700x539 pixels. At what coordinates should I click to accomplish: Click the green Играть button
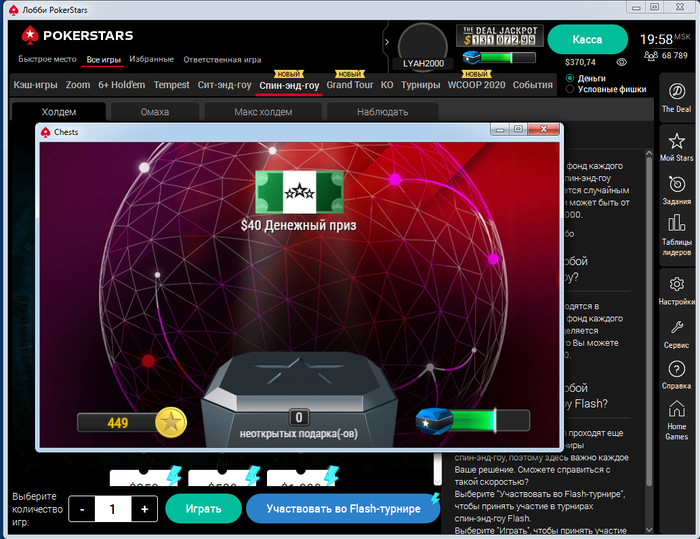[x=204, y=509]
